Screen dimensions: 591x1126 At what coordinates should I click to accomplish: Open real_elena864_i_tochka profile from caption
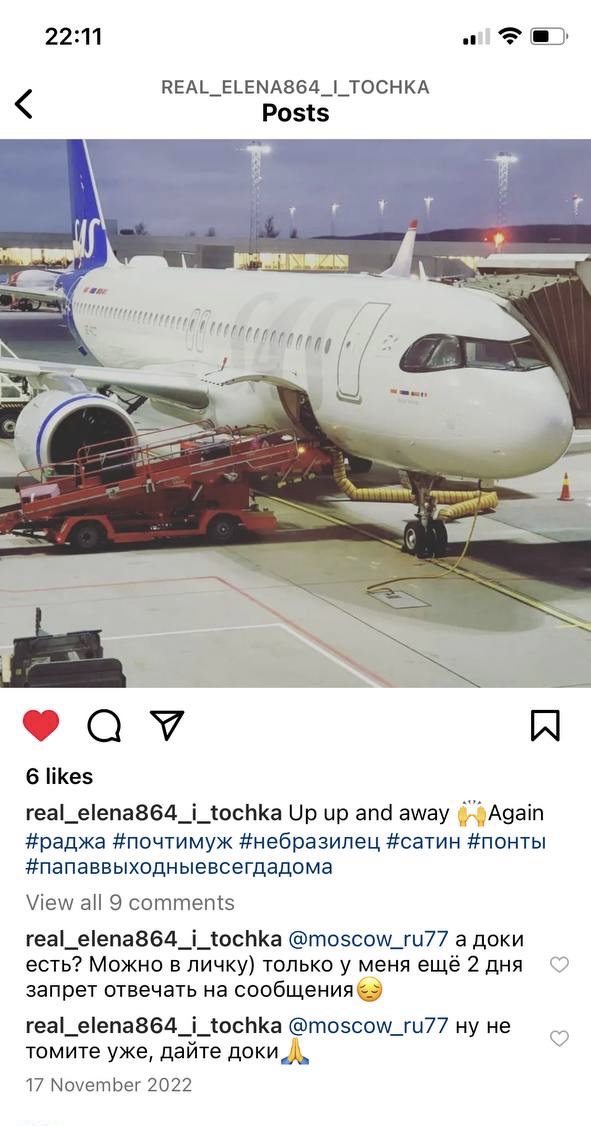pos(154,814)
